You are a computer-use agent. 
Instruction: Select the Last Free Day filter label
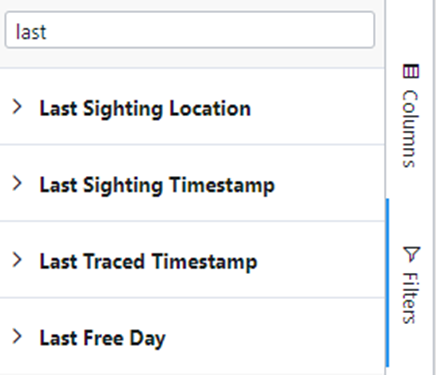[102, 338]
